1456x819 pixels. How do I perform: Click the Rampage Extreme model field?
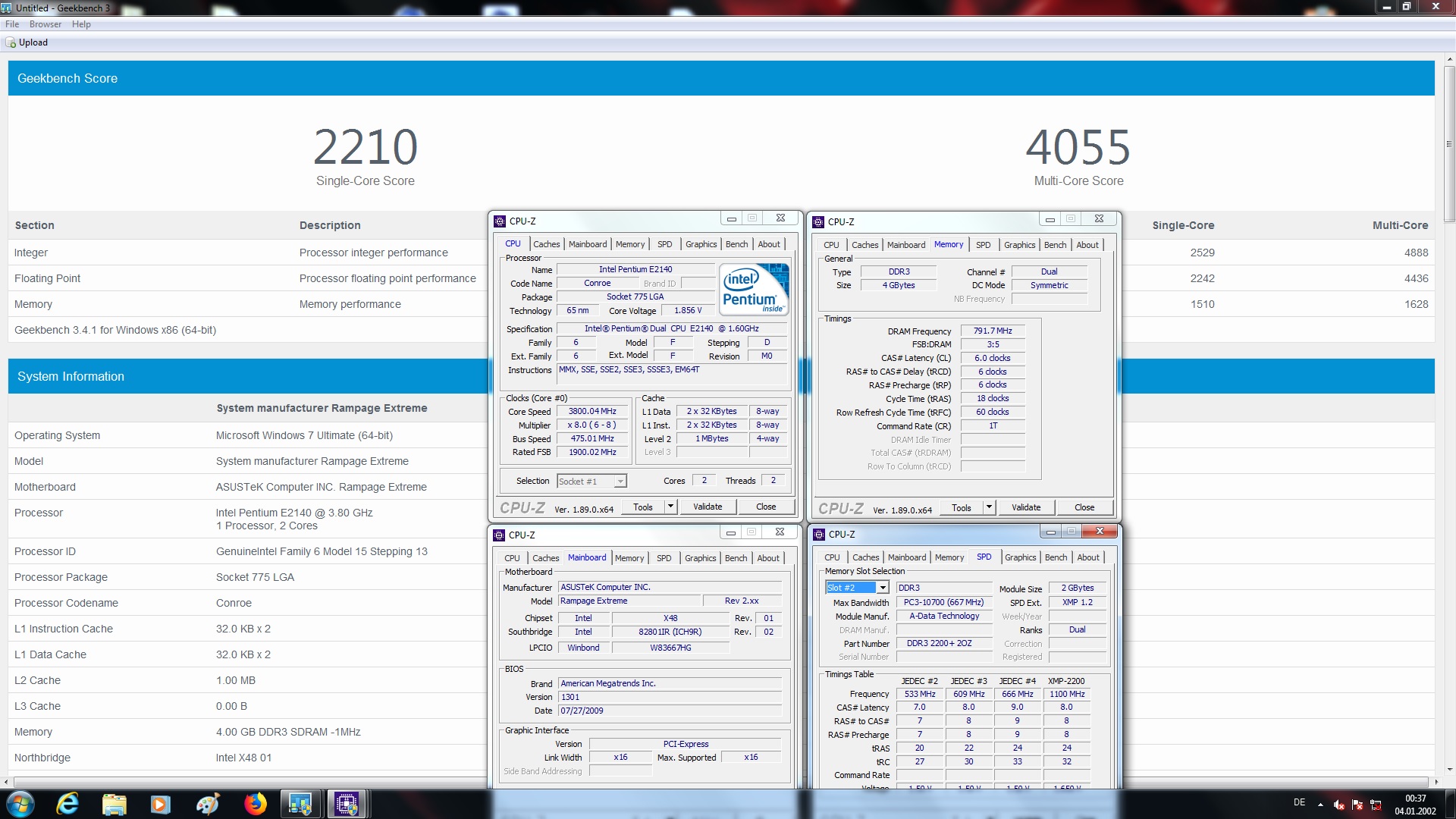pos(629,601)
